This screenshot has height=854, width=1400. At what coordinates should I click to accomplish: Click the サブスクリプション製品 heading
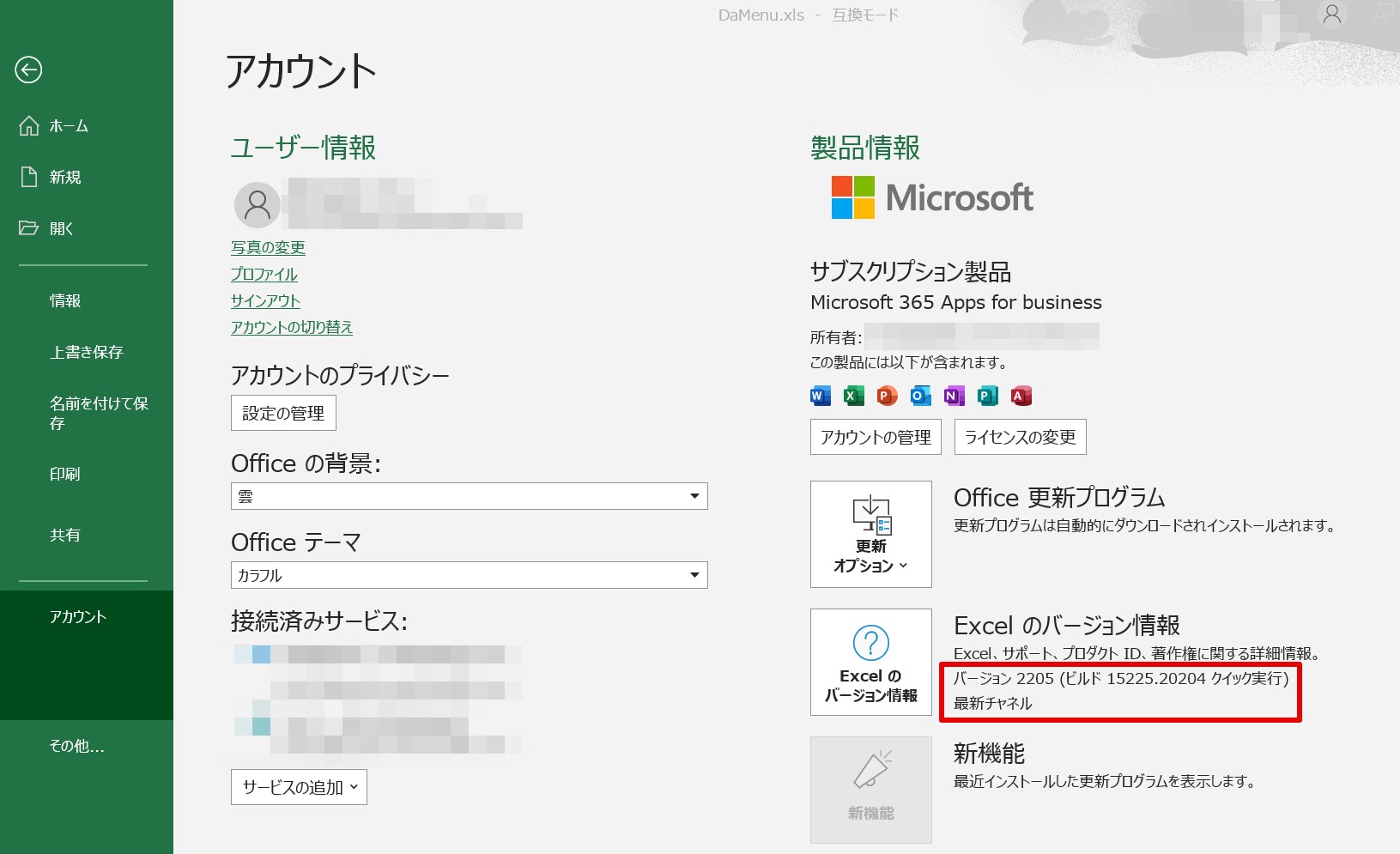[x=911, y=271]
